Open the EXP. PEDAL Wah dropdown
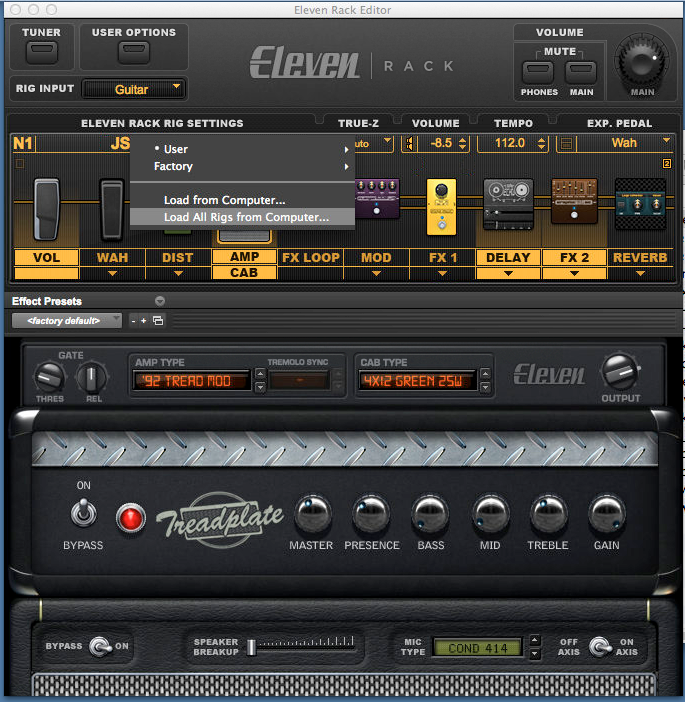 (627, 143)
